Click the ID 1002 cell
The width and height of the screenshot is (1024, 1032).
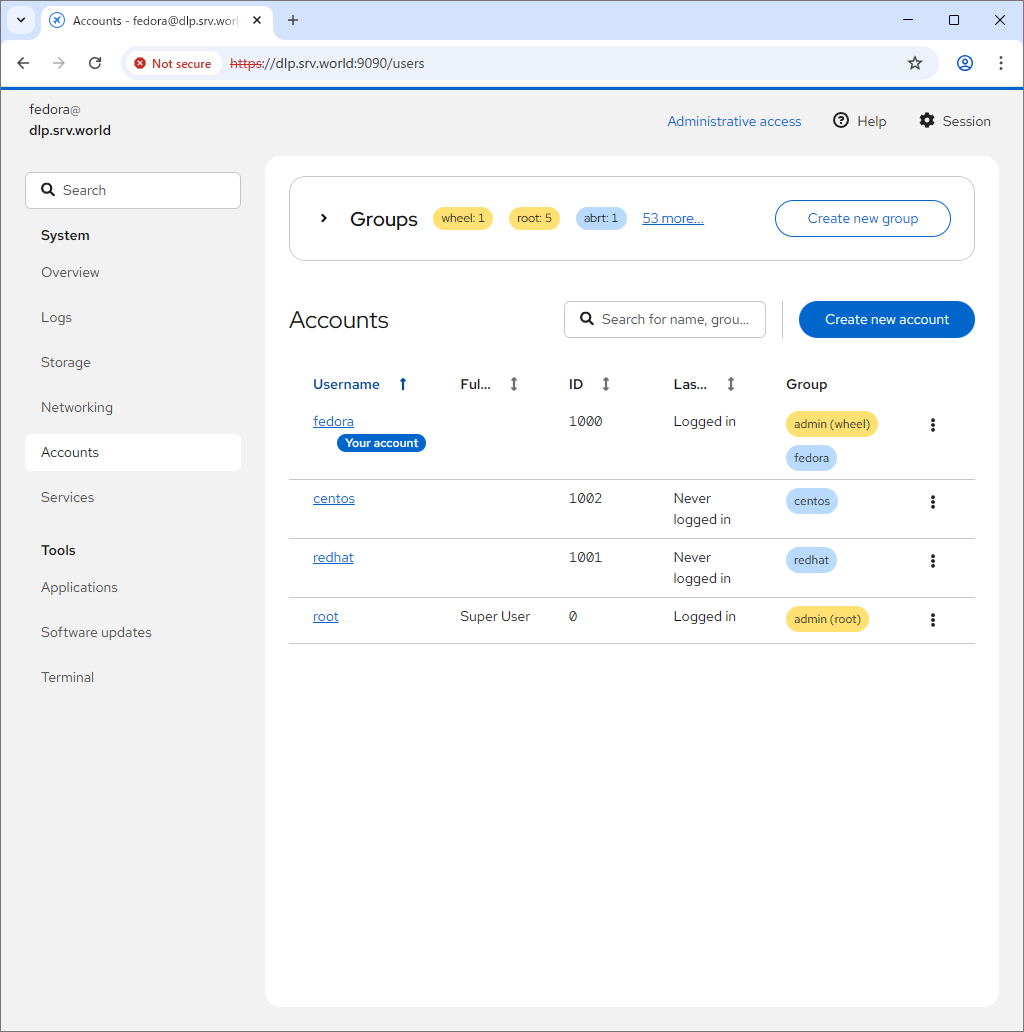(x=585, y=498)
